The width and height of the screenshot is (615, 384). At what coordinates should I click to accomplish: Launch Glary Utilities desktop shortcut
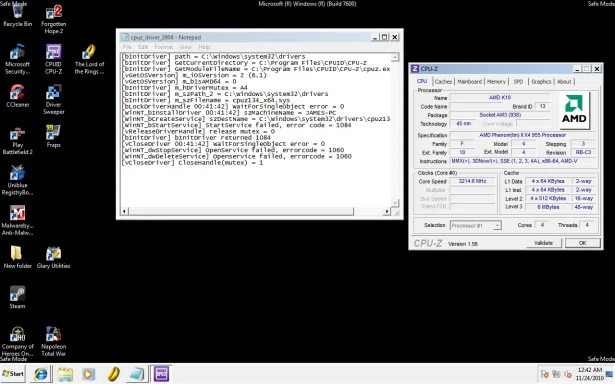(53, 257)
